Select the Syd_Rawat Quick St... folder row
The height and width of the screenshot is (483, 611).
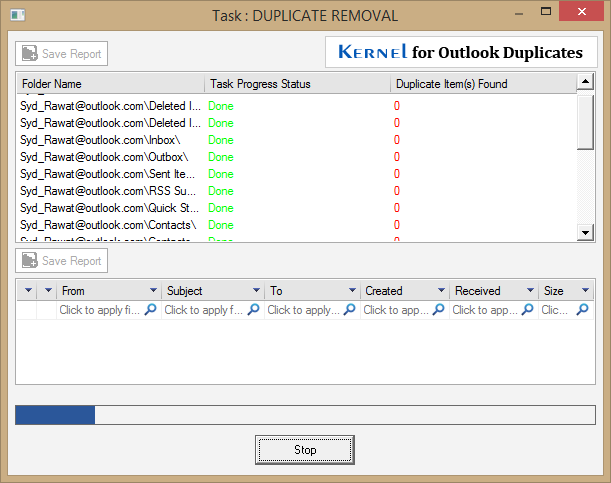(297, 208)
